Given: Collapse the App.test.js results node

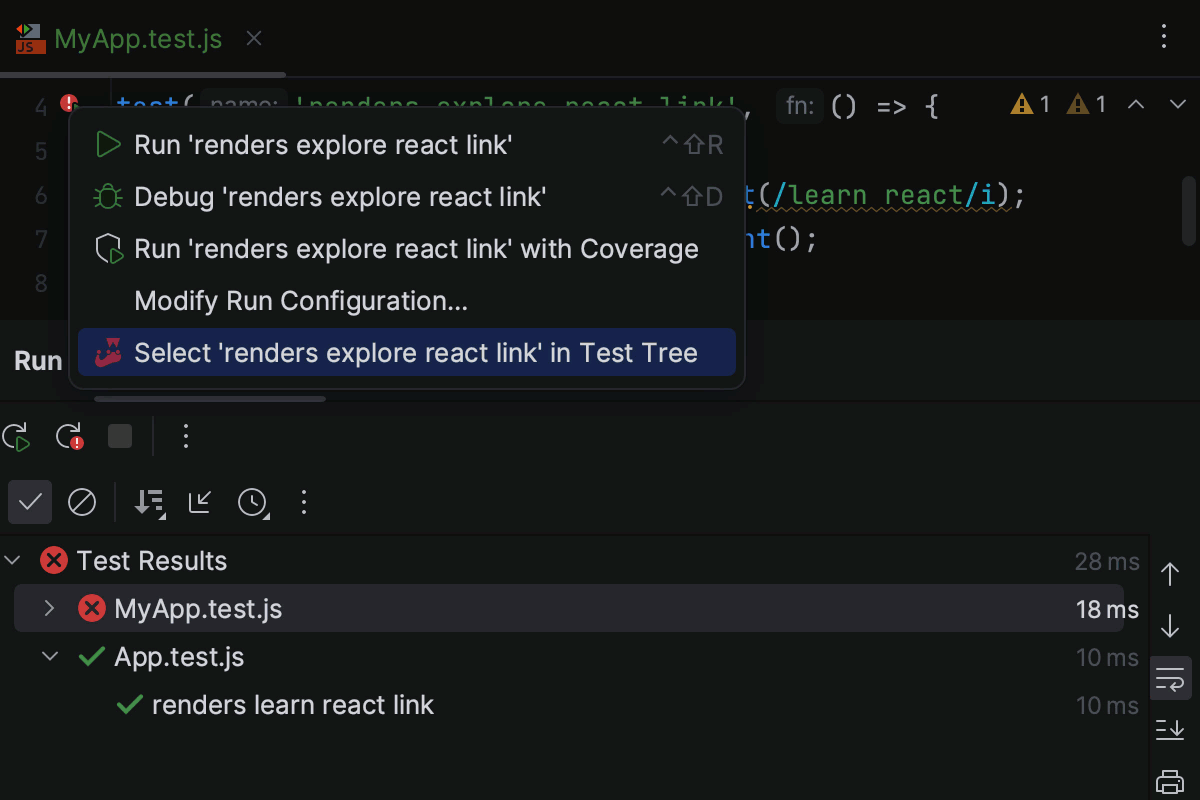Looking at the screenshot, I should click(x=48, y=656).
